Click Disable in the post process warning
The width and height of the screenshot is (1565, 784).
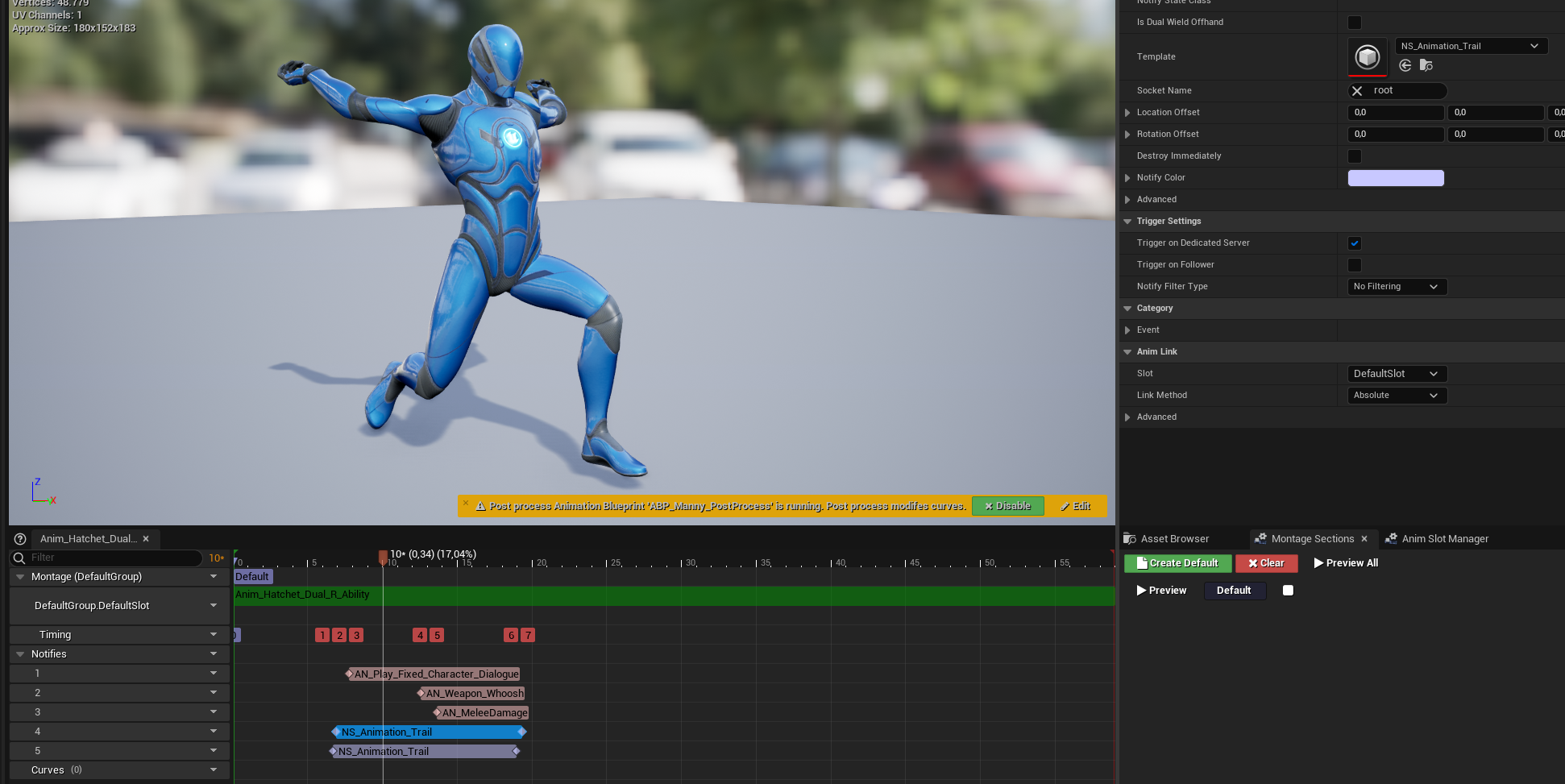coord(1007,506)
